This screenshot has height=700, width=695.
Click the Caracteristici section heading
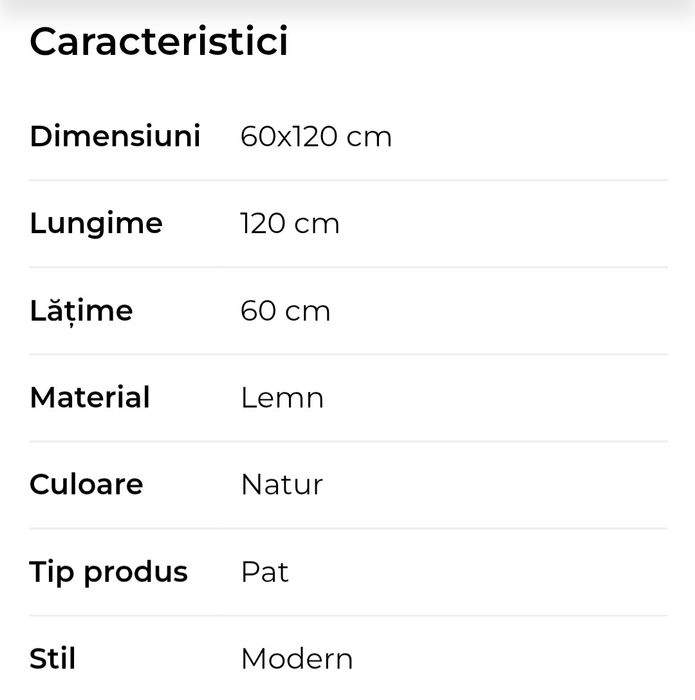click(x=159, y=42)
